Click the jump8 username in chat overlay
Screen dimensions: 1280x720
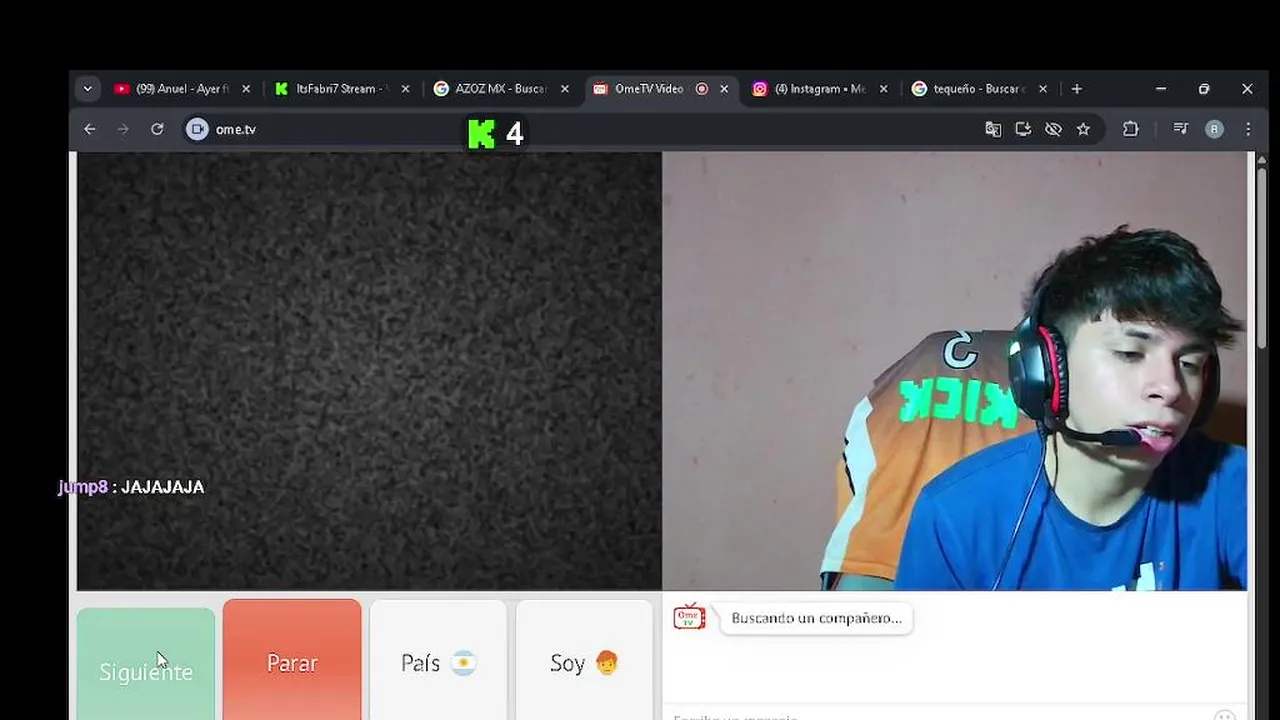[83, 487]
